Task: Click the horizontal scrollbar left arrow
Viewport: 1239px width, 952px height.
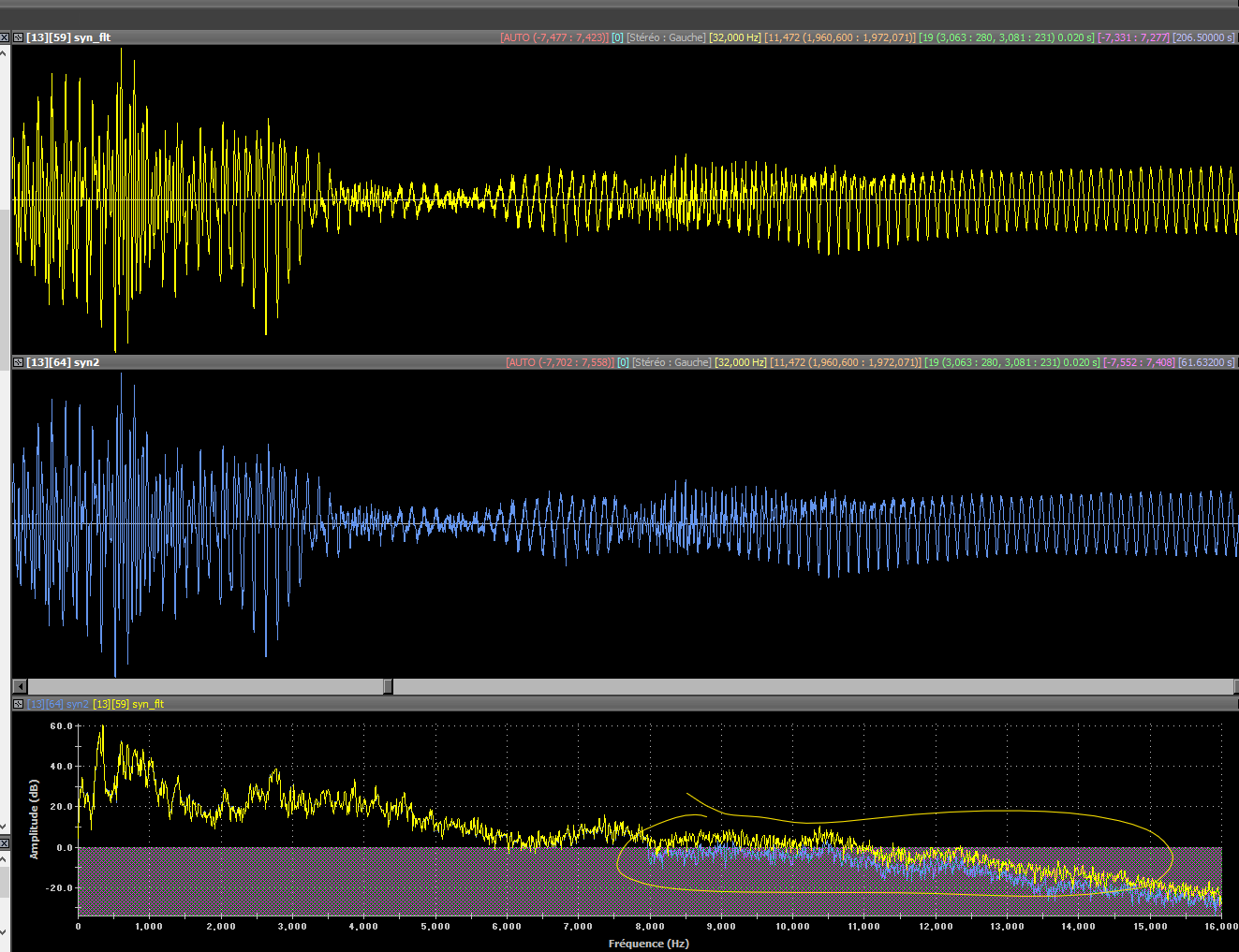Action: click(x=20, y=686)
